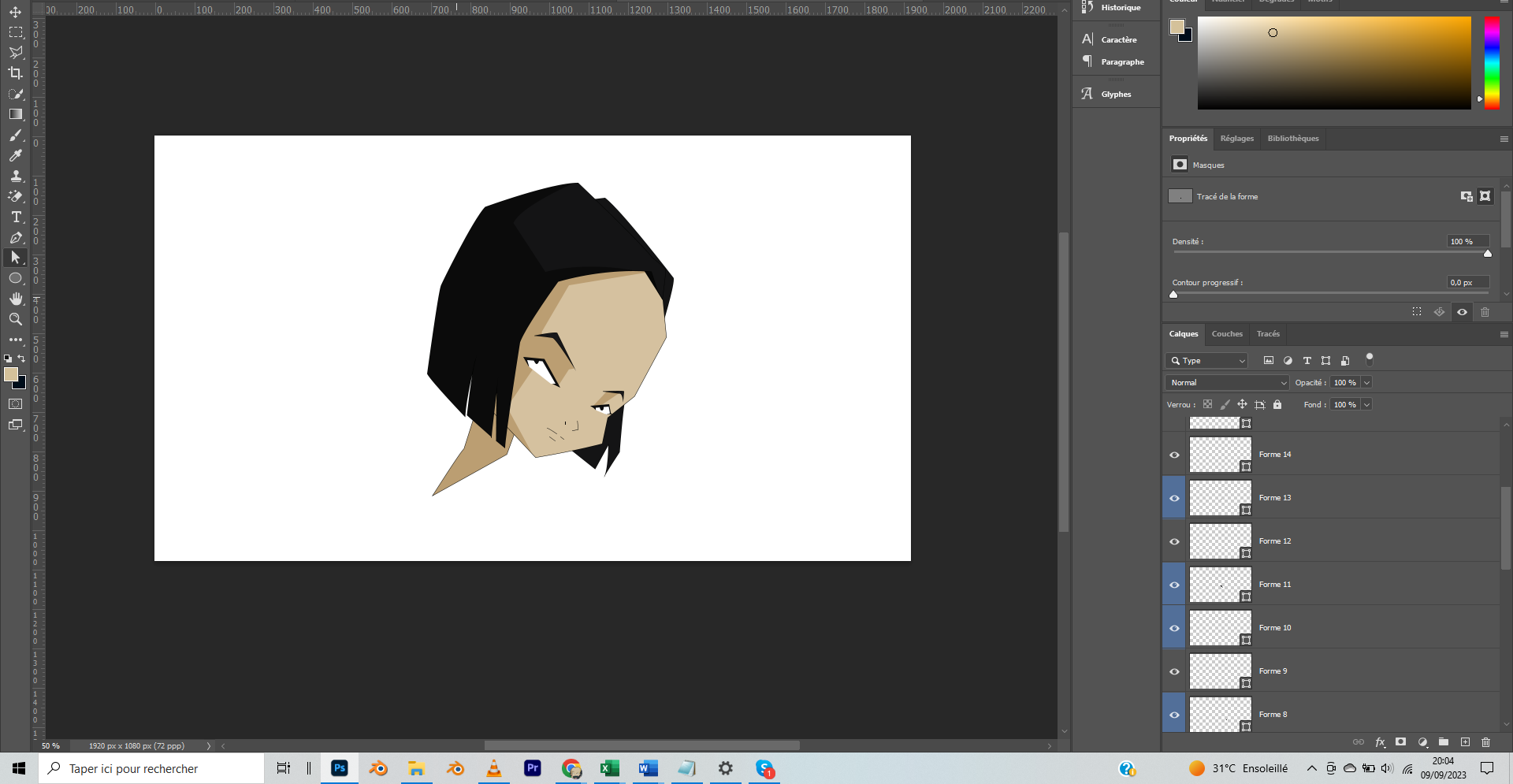Hide the Forme 13 layer
1513x784 pixels.
[1174, 498]
